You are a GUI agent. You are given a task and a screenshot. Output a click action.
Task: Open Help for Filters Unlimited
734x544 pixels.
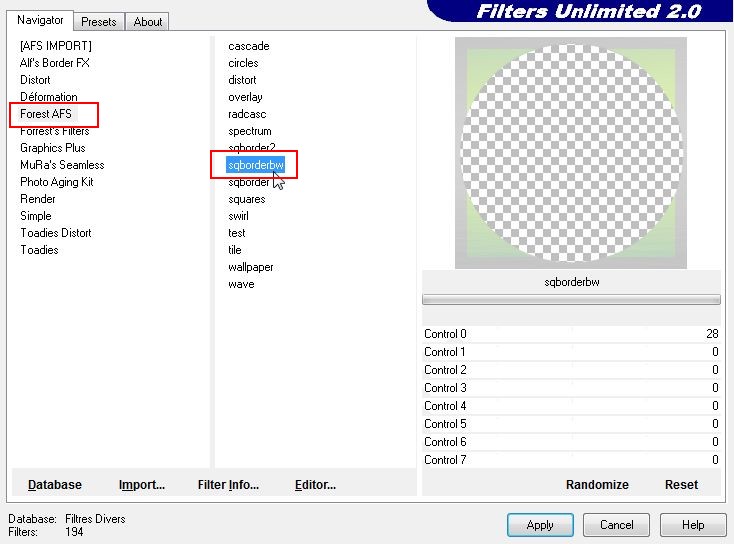tap(693, 525)
